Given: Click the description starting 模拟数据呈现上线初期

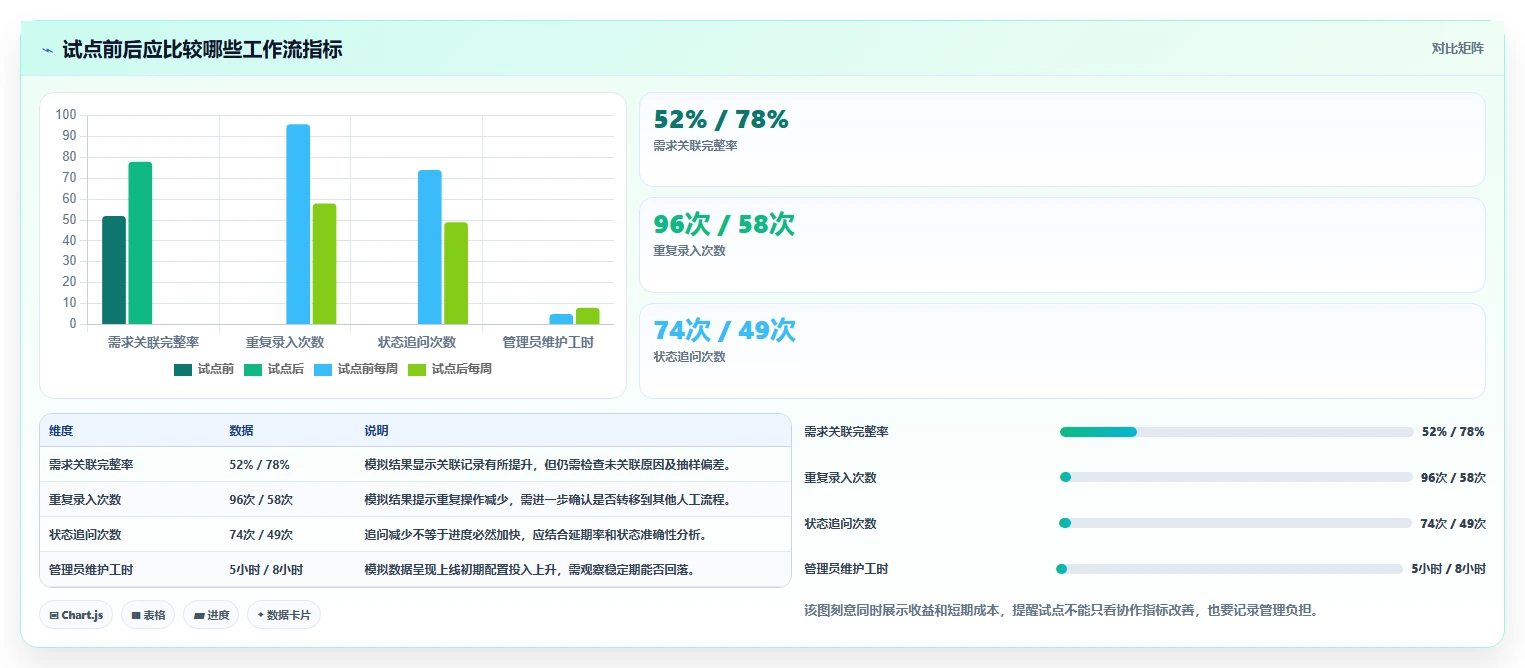Looking at the screenshot, I should (529, 569).
